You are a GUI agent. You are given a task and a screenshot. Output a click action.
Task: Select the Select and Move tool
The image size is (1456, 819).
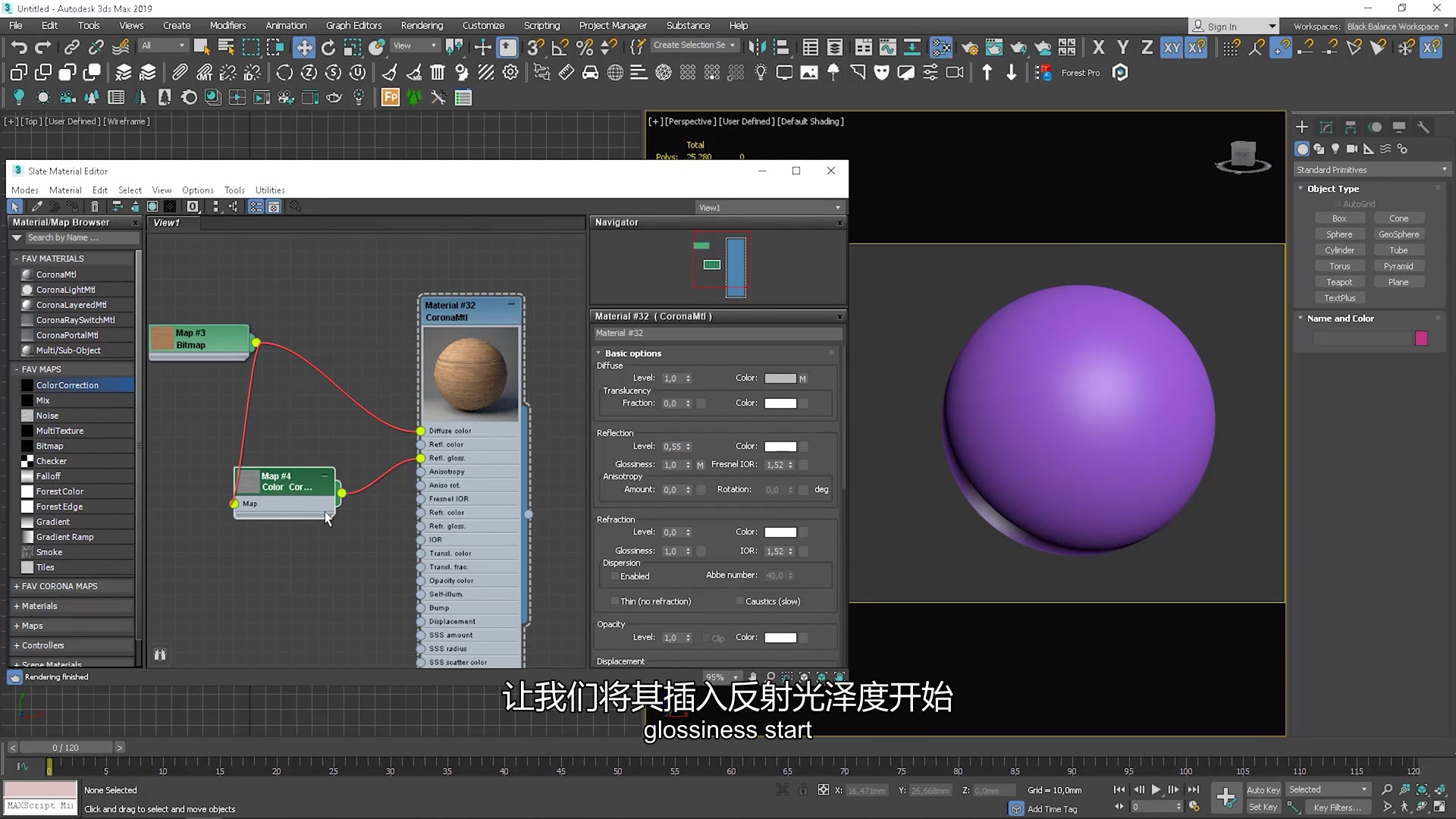pyautogui.click(x=305, y=46)
